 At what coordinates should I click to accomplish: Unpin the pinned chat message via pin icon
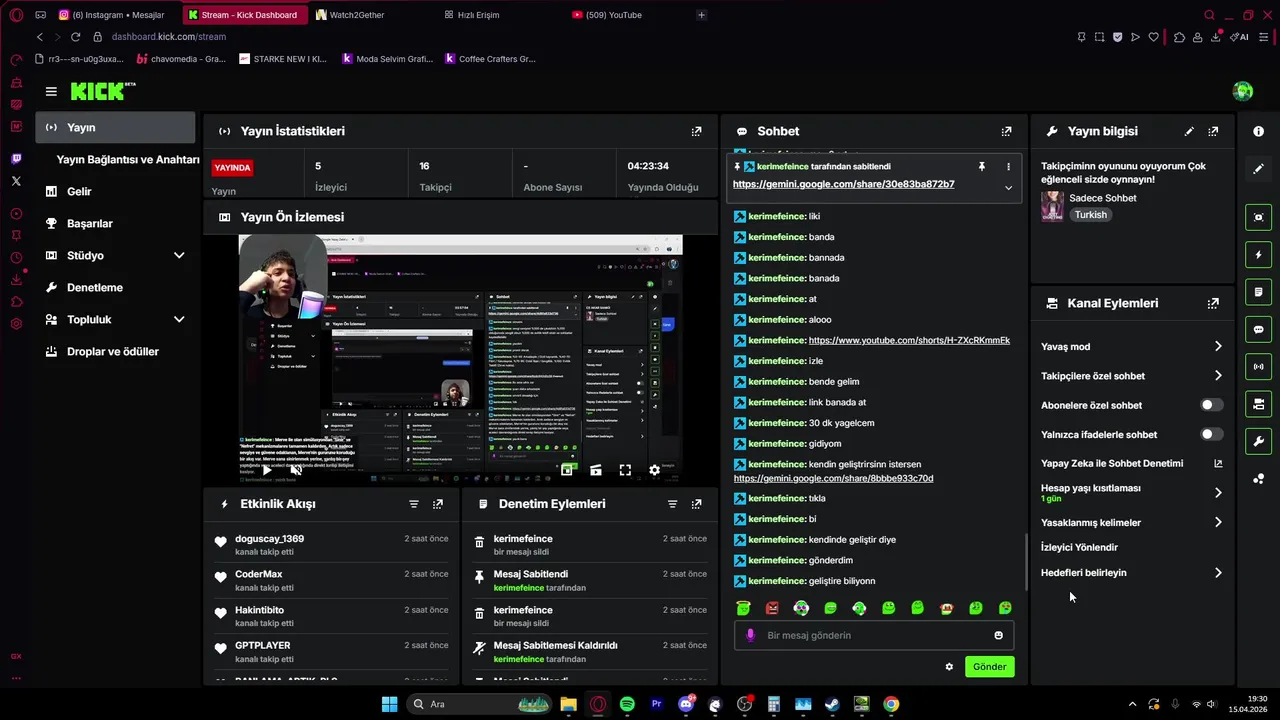pyautogui.click(x=982, y=166)
